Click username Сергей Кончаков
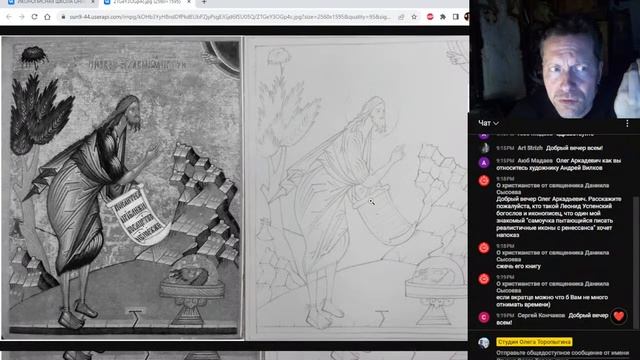 coord(541,316)
